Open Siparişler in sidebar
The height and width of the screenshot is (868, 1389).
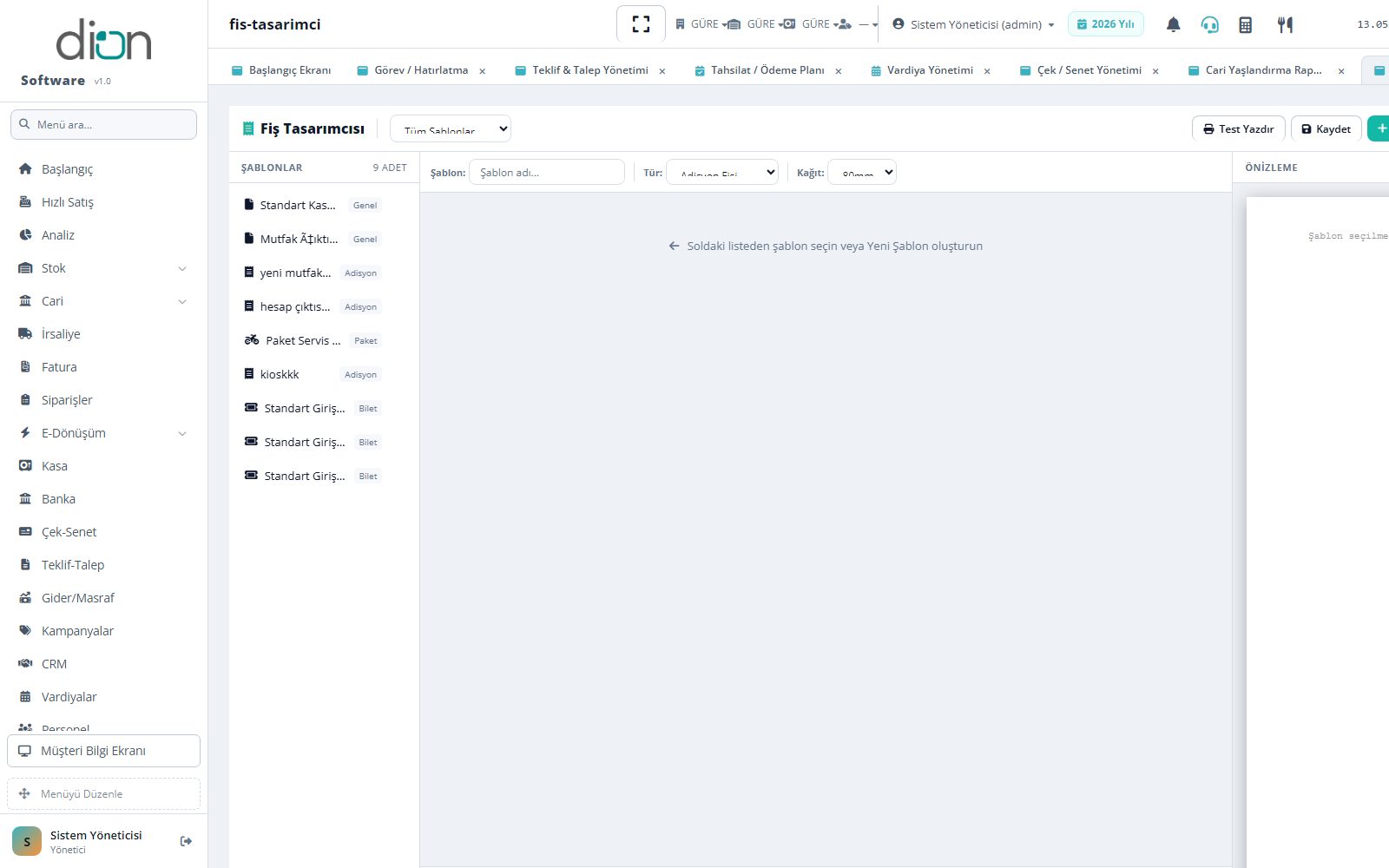click(x=103, y=400)
